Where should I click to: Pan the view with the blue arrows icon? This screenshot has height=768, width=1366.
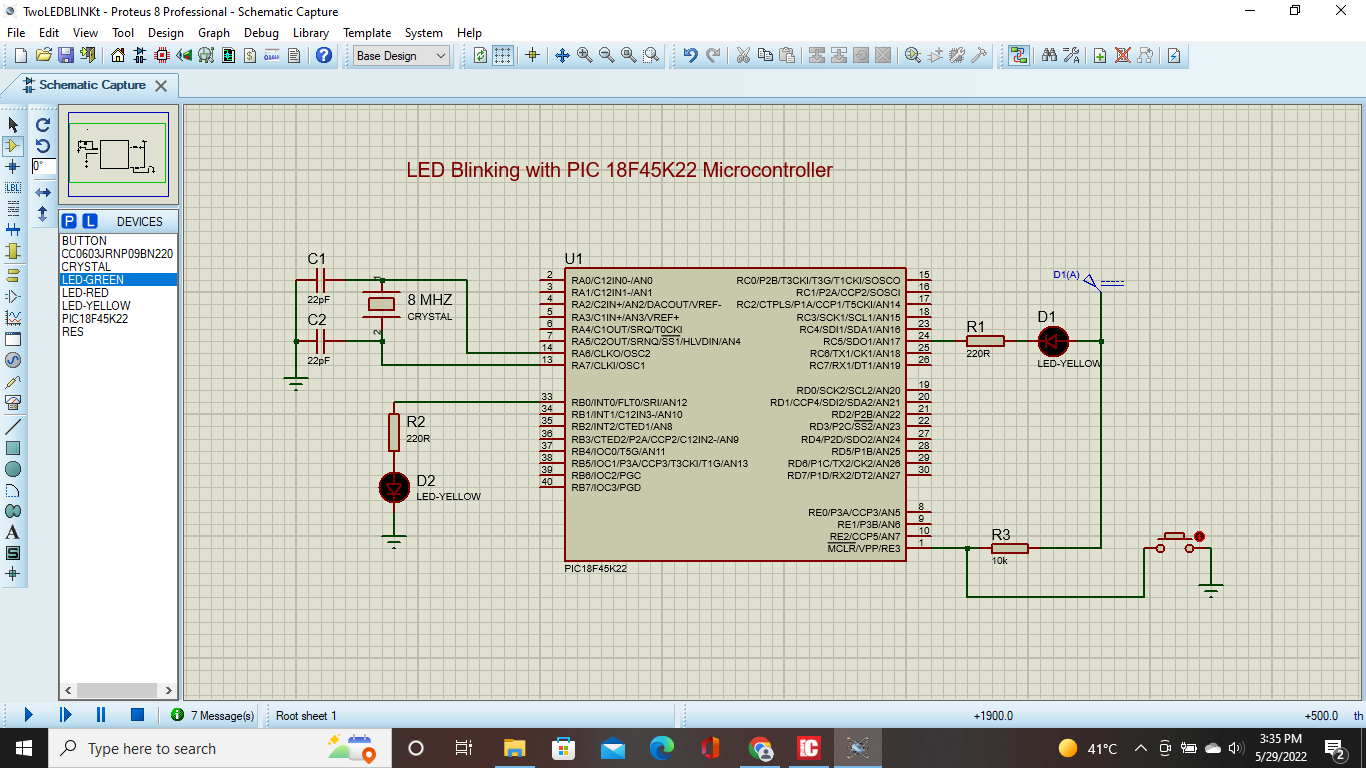[562, 56]
